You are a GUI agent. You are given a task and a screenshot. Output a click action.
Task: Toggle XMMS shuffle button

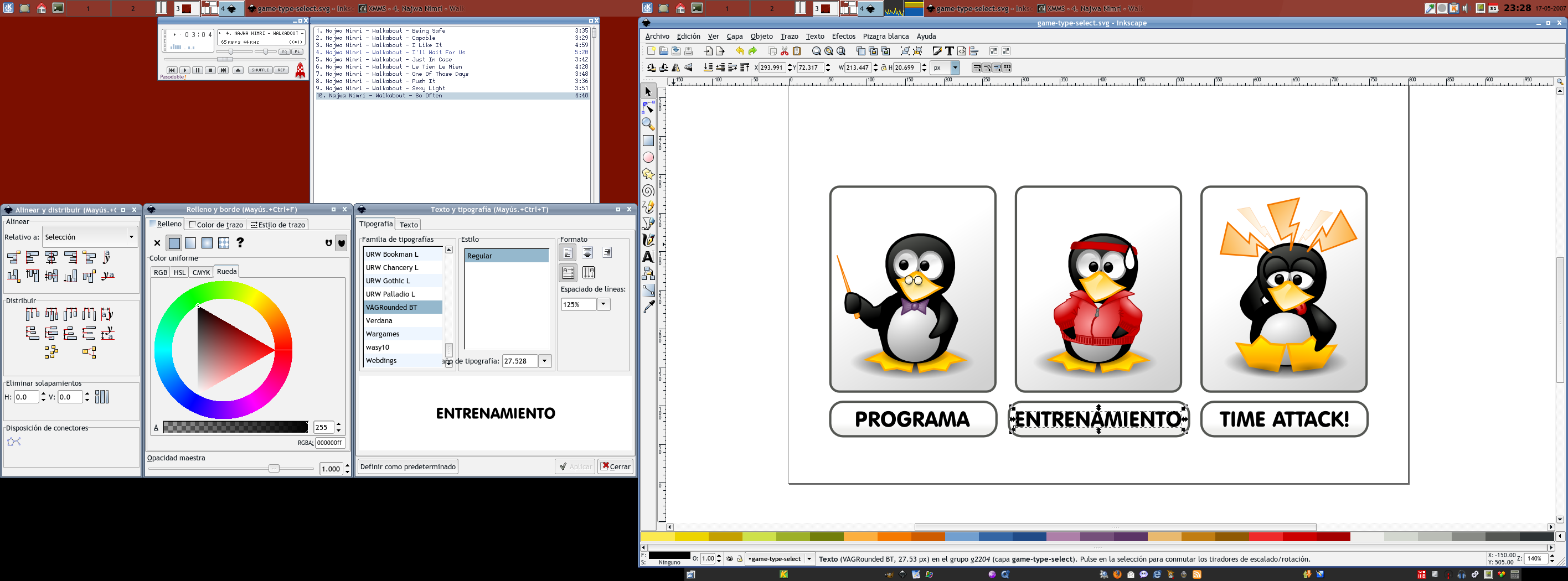[x=260, y=70]
